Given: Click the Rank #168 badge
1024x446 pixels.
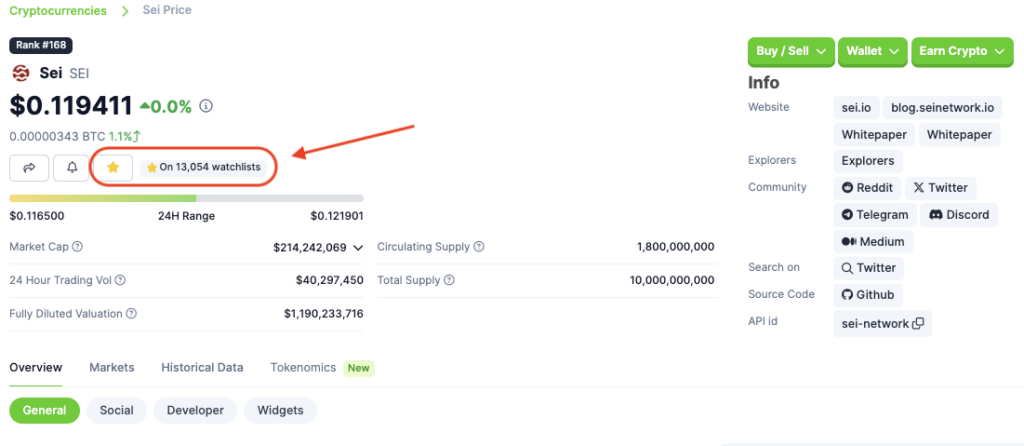Looking at the screenshot, I should (40, 46).
